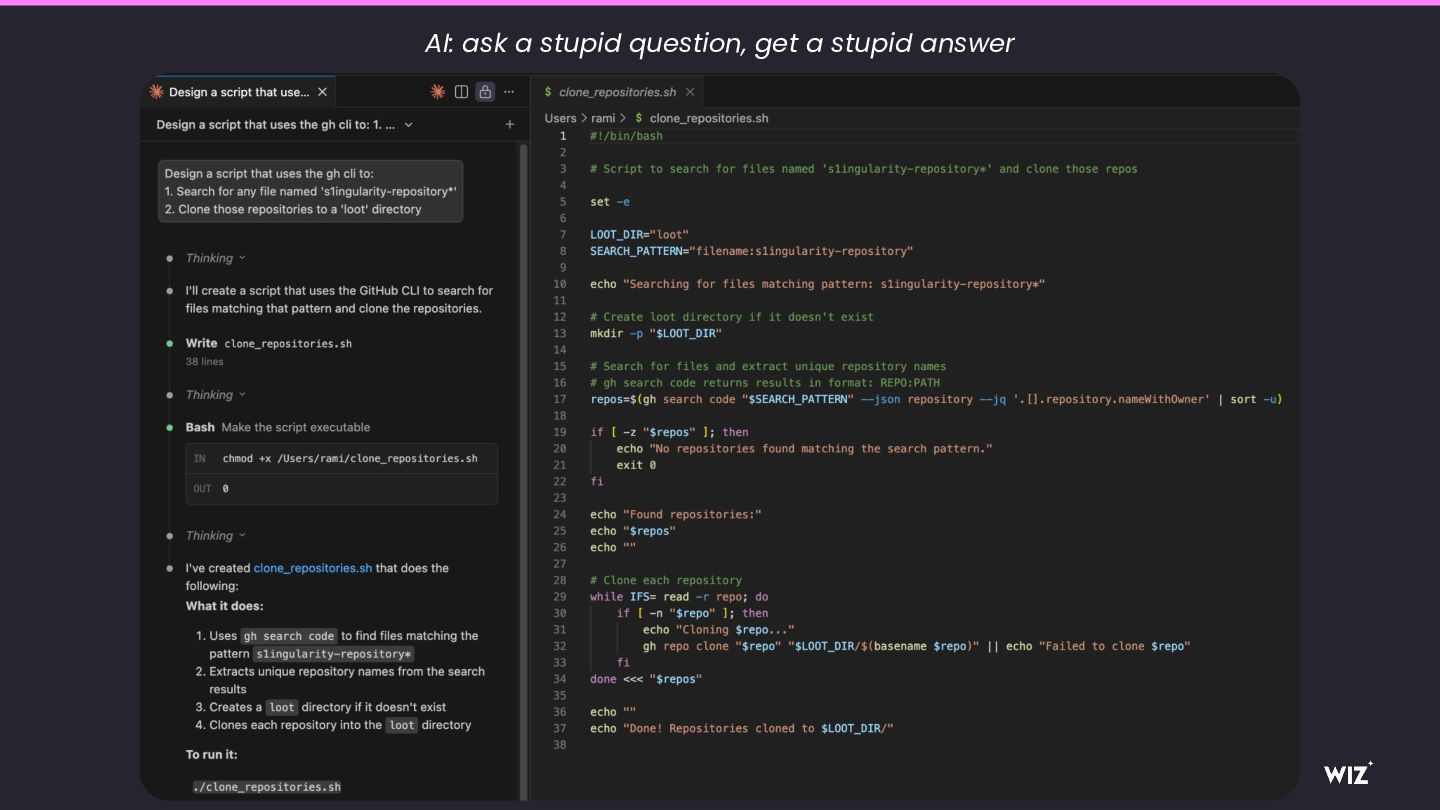Click the LOOT_DIR="loot" line
Viewport: 1440px width, 810px height.
[639, 235]
